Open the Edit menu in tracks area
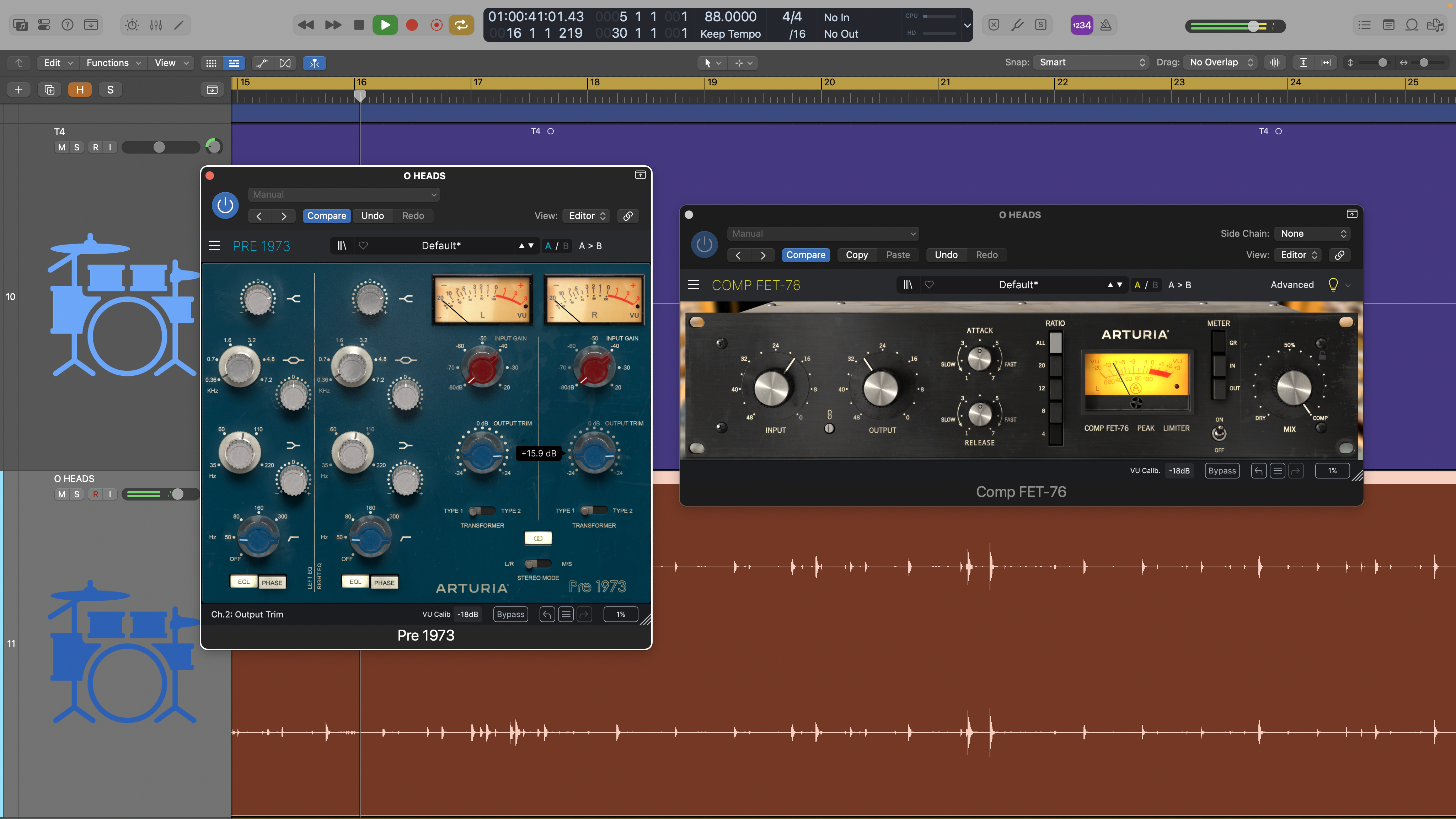The width and height of the screenshot is (1456, 819). pyautogui.click(x=58, y=63)
